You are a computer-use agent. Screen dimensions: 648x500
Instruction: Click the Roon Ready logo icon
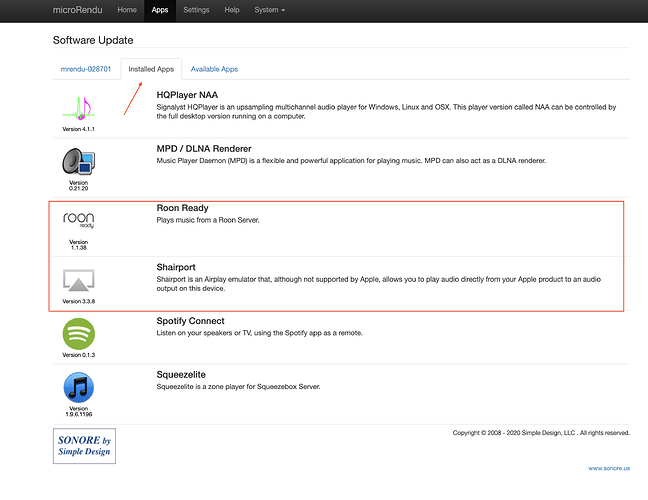pos(79,220)
